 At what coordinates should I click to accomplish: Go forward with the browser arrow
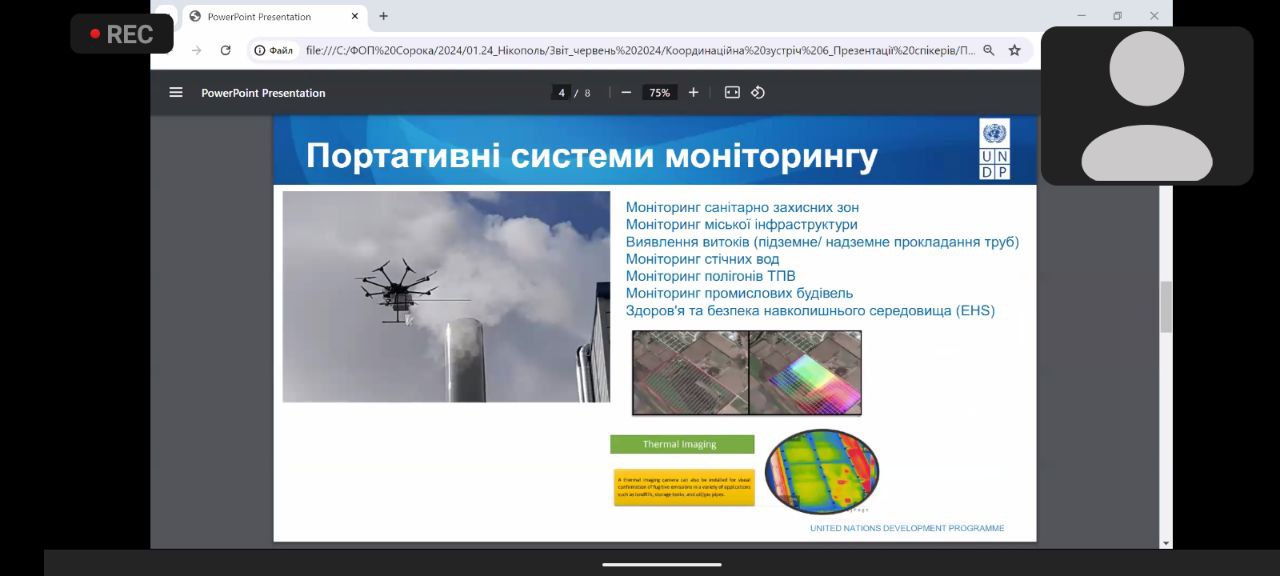(197, 50)
